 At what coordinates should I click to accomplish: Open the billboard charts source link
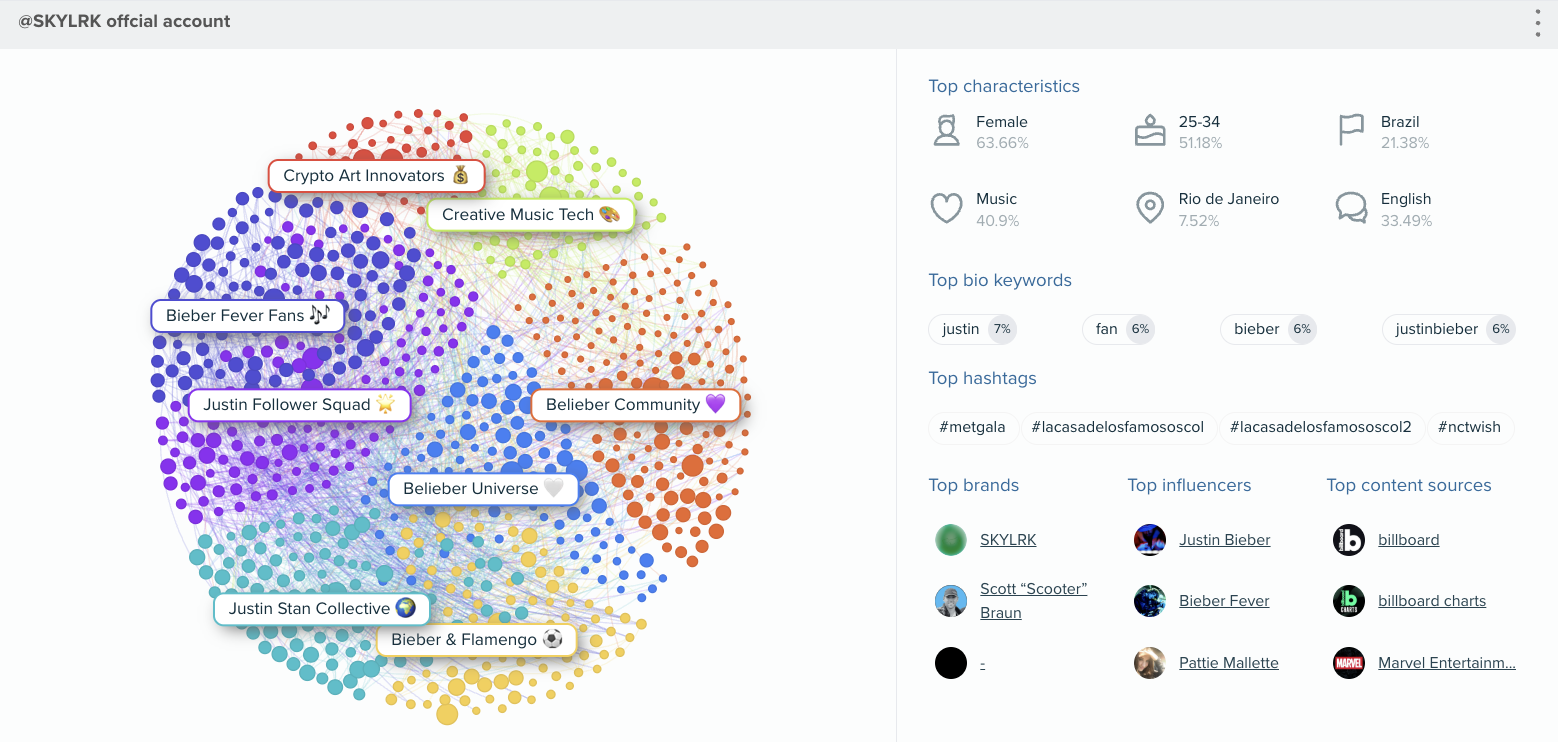(1431, 601)
